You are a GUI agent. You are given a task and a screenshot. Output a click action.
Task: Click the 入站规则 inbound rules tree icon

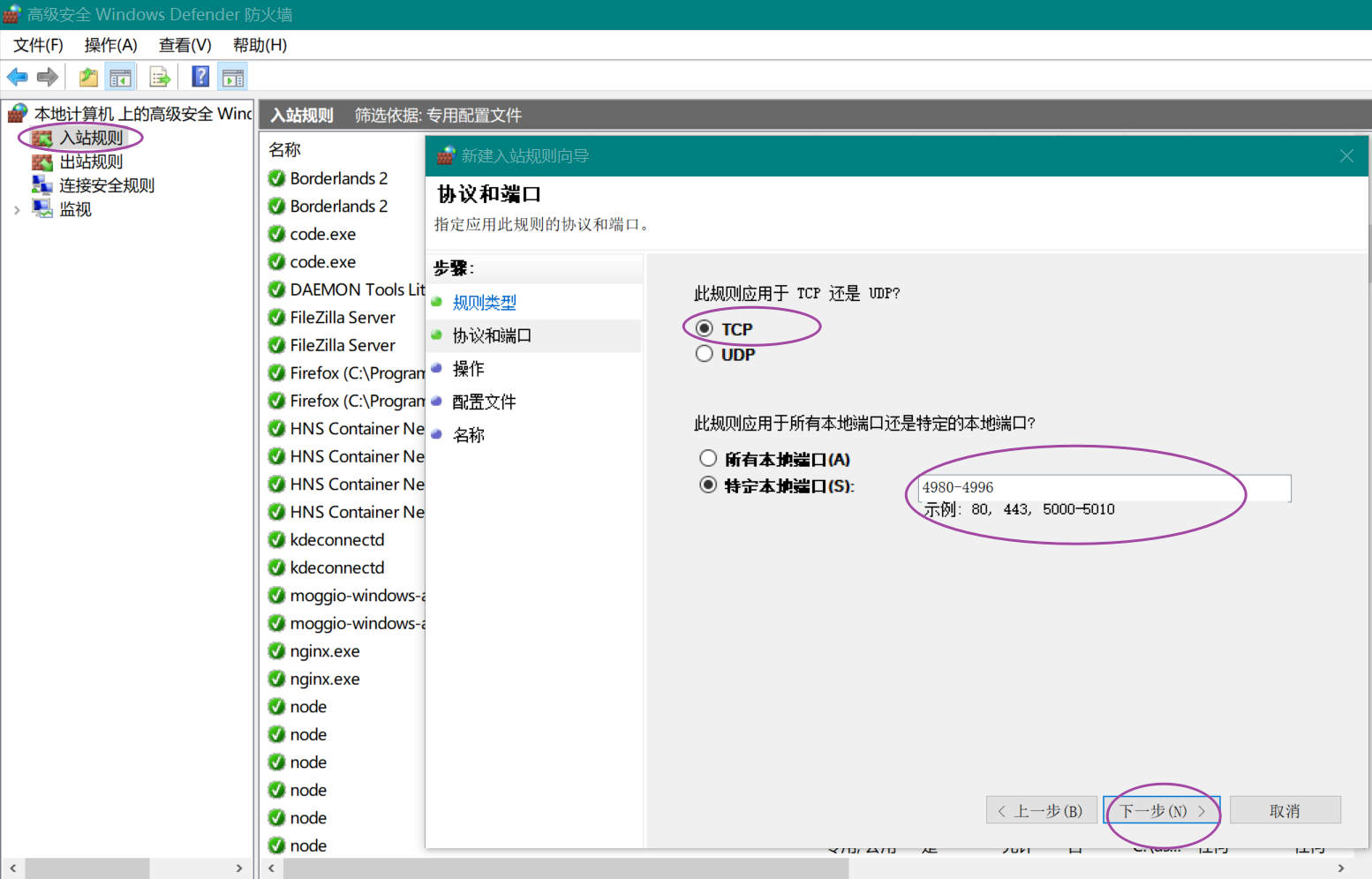coord(42,138)
